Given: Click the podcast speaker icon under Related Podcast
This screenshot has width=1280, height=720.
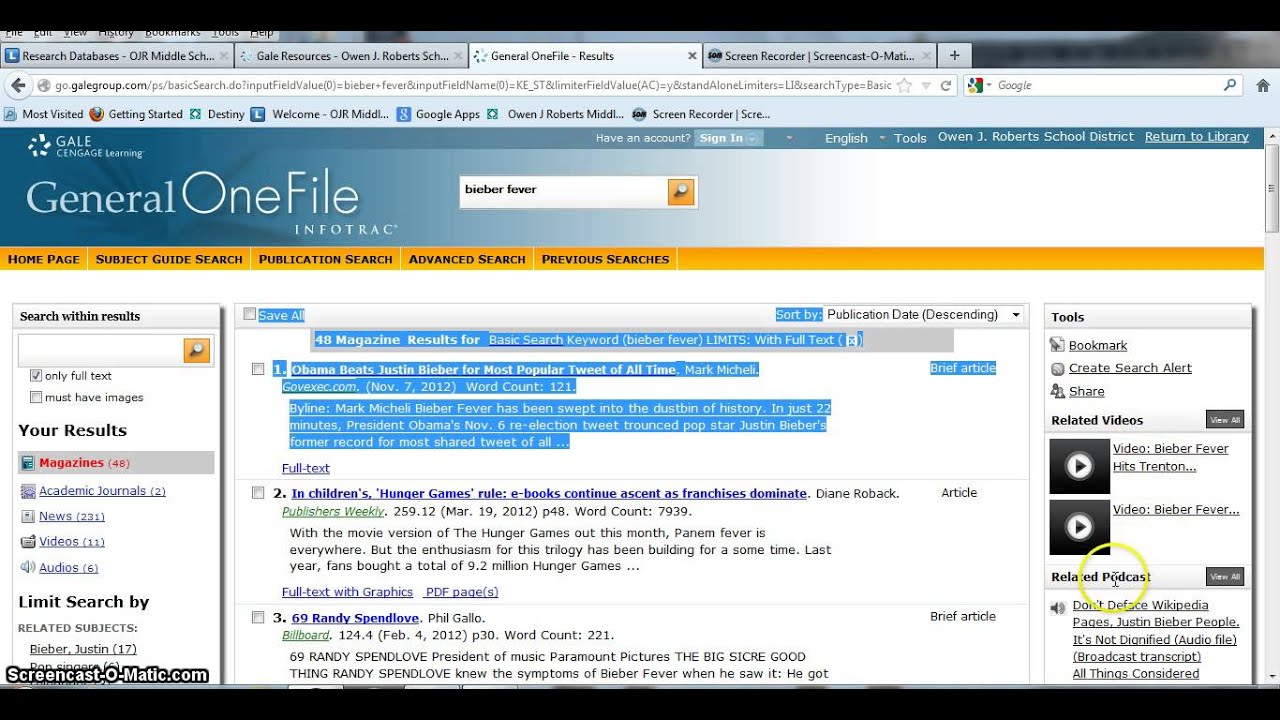Looking at the screenshot, I should point(1058,607).
